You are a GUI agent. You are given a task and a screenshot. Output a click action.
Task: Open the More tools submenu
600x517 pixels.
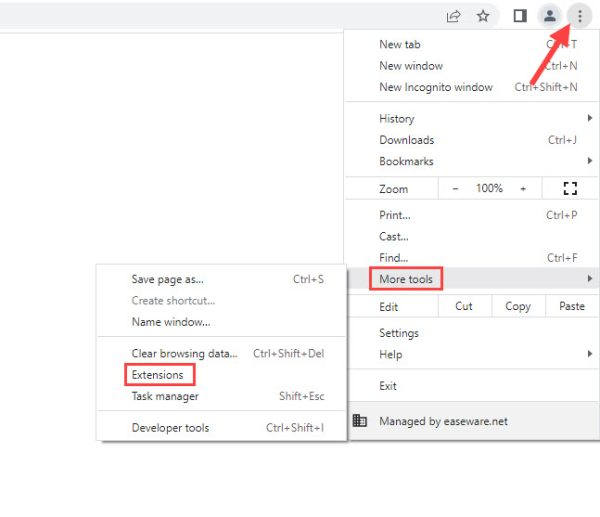pos(406,279)
